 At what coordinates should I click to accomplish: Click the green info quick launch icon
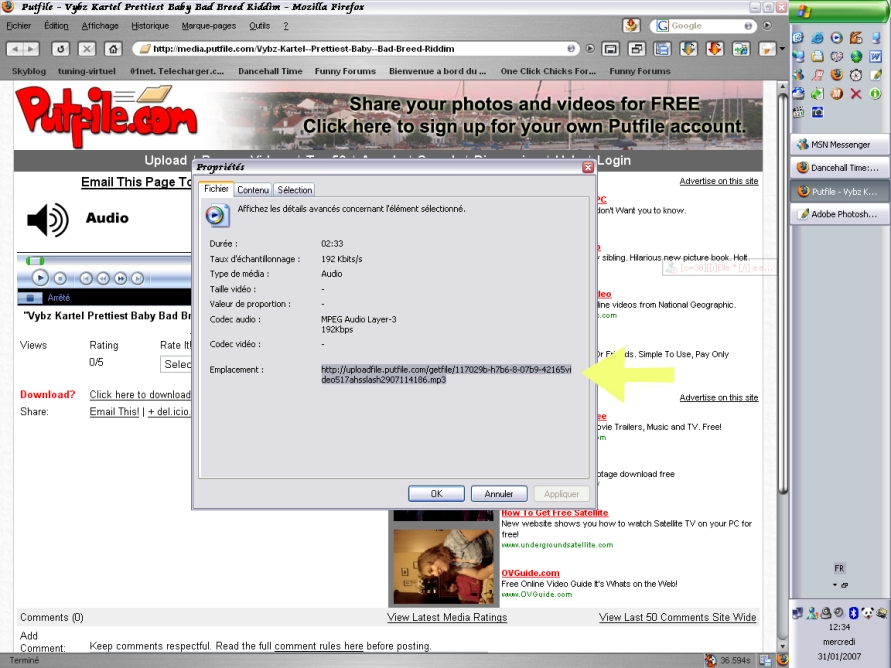tap(875, 94)
